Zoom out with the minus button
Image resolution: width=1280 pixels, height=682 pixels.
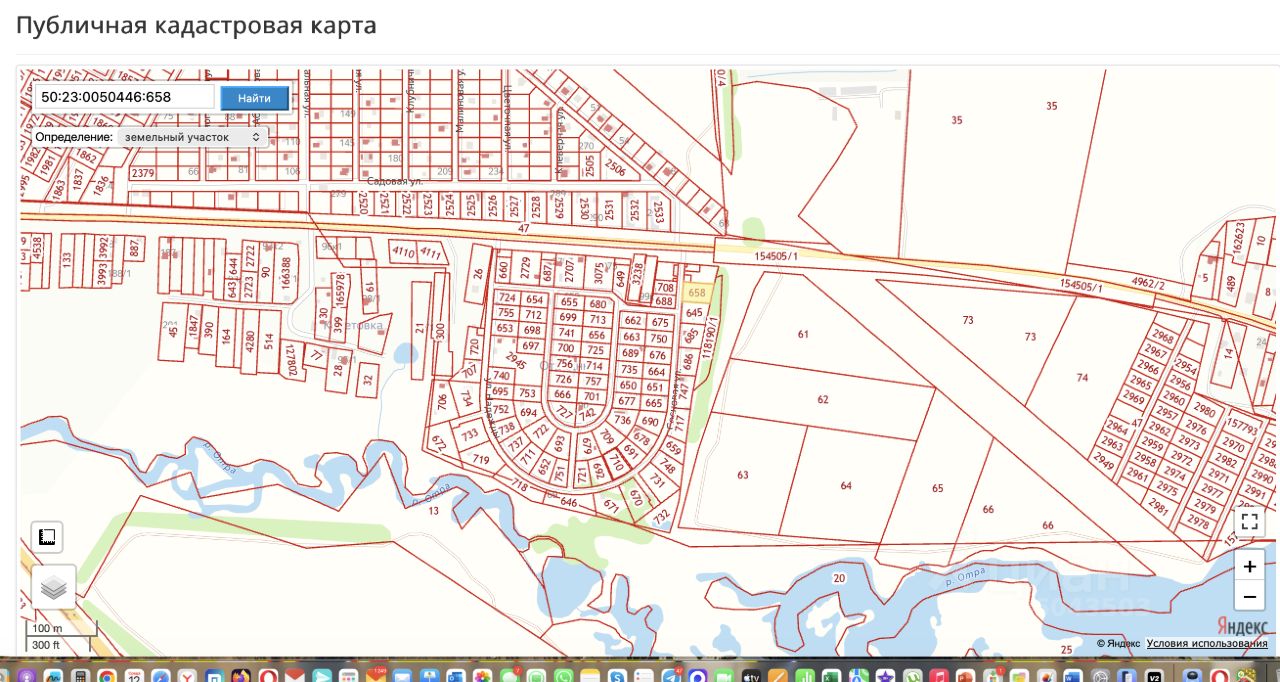point(1250,598)
